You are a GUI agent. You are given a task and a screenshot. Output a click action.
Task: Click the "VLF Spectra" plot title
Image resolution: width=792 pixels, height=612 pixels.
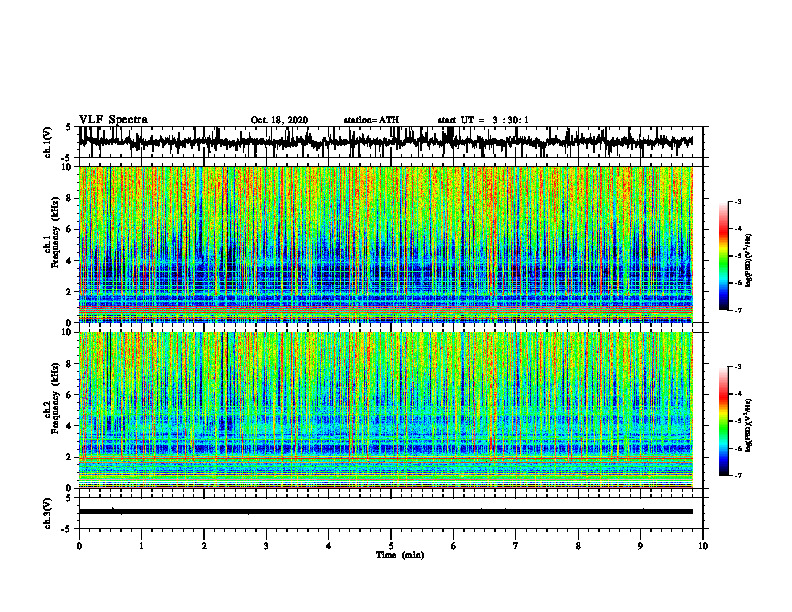pyautogui.click(x=113, y=120)
